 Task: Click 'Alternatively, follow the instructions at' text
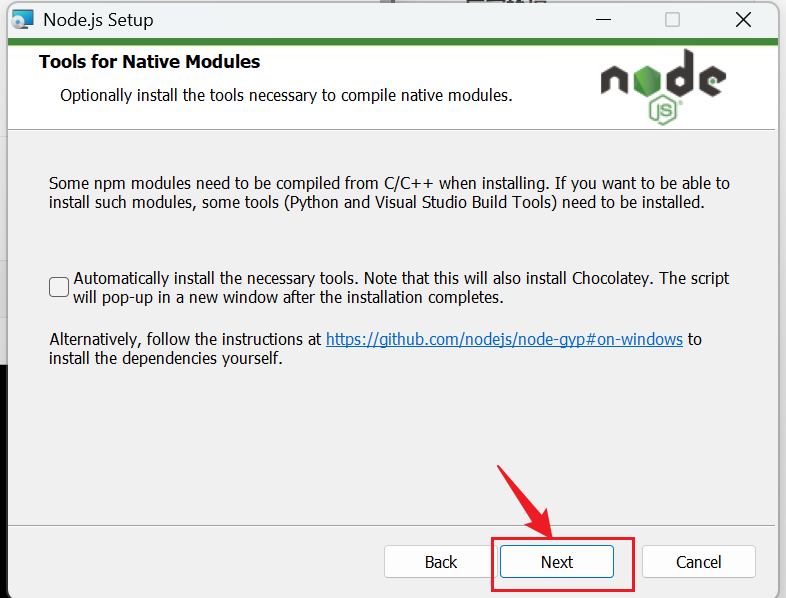[x=185, y=339]
